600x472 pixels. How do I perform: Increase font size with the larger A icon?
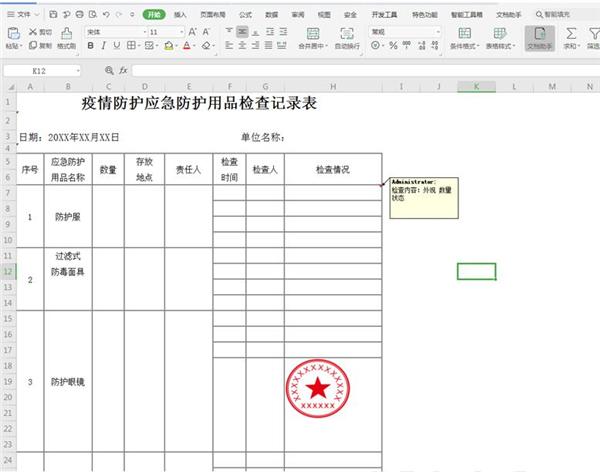192,32
